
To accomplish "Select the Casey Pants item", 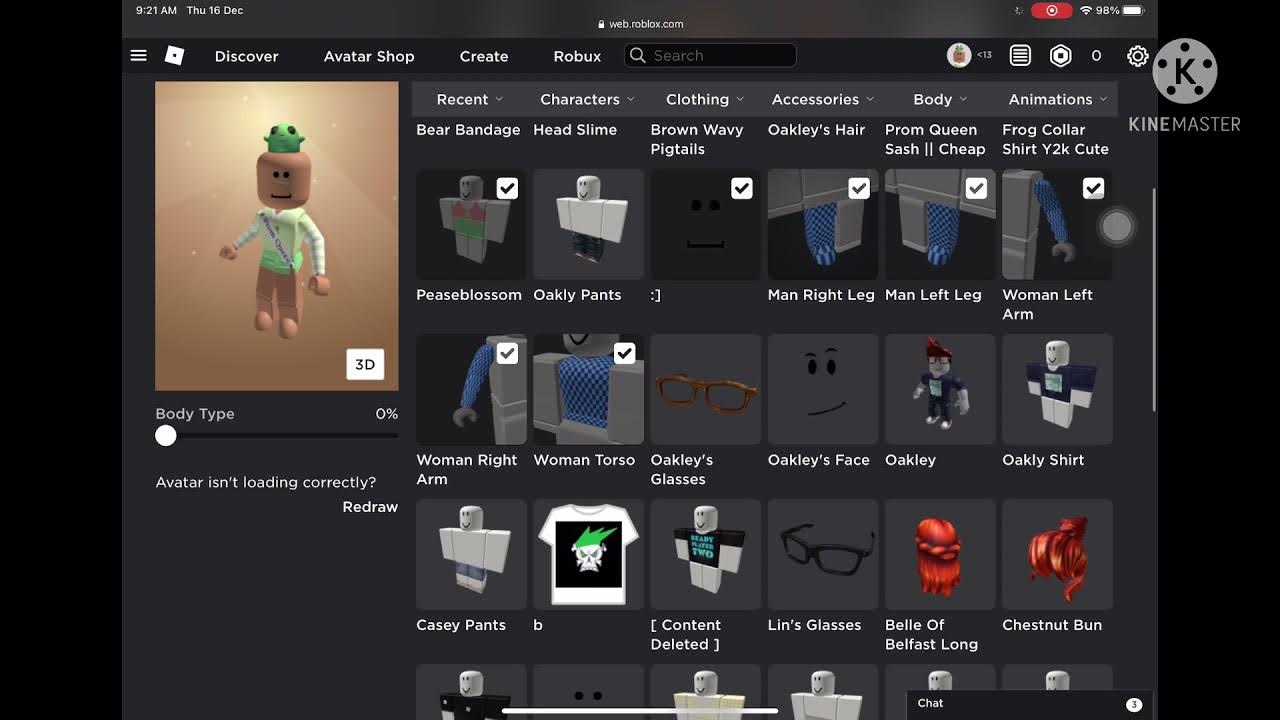I will (x=471, y=554).
